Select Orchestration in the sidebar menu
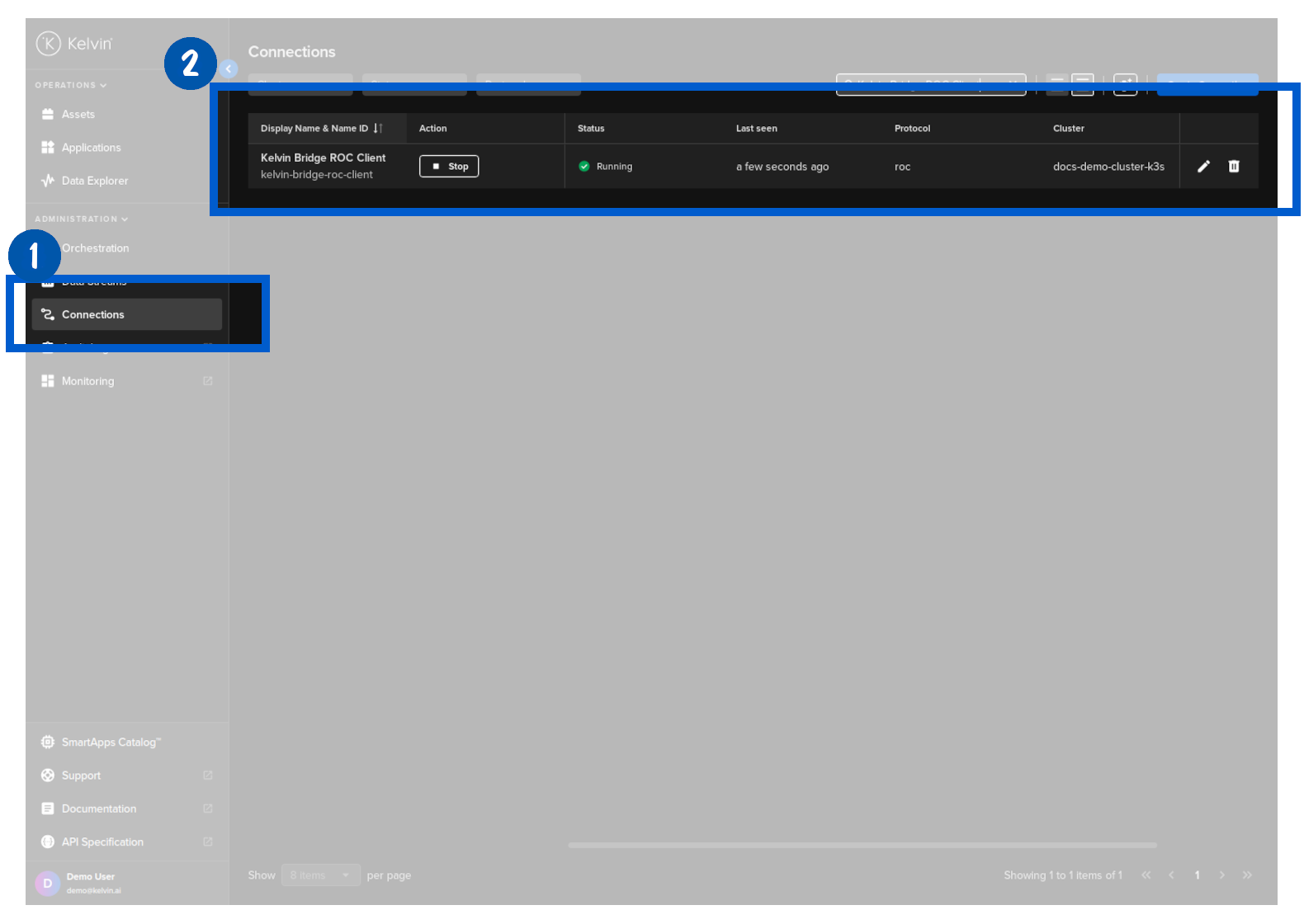Image resolution: width=1304 pixels, height=924 pixels. coord(95,248)
